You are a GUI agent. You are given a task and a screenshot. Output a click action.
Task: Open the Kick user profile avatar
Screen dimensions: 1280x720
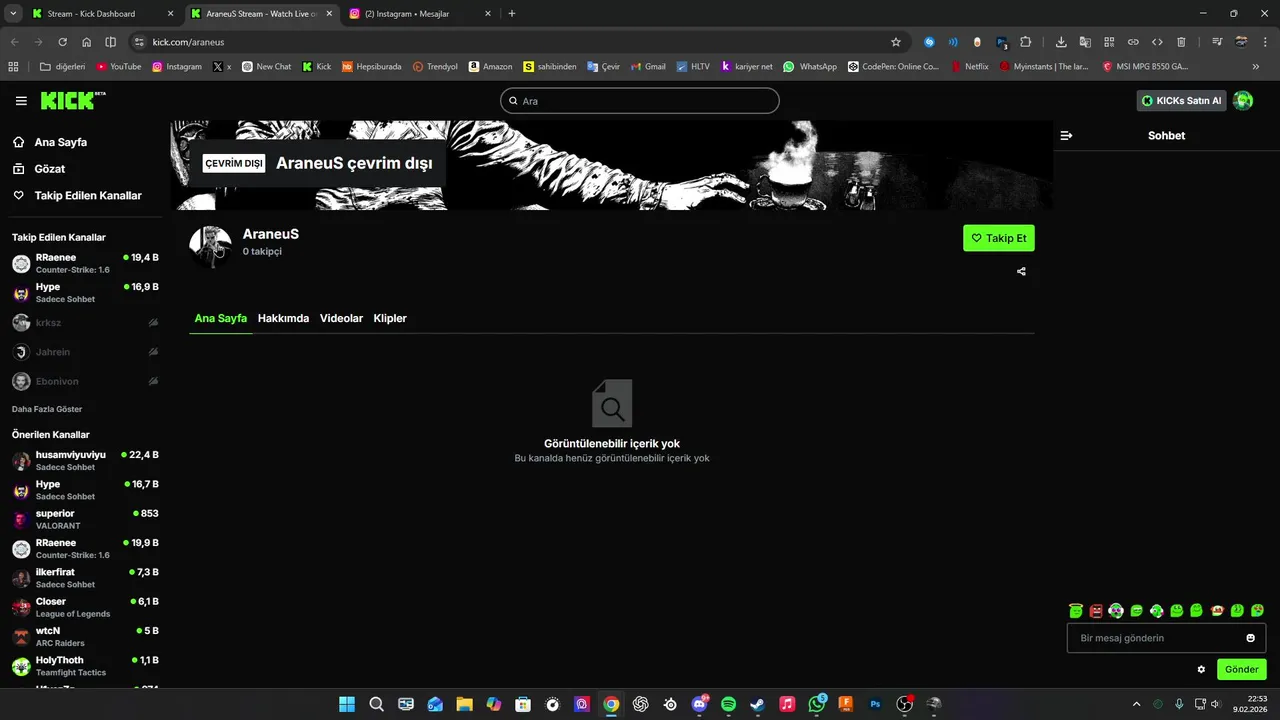tap(1243, 100)
